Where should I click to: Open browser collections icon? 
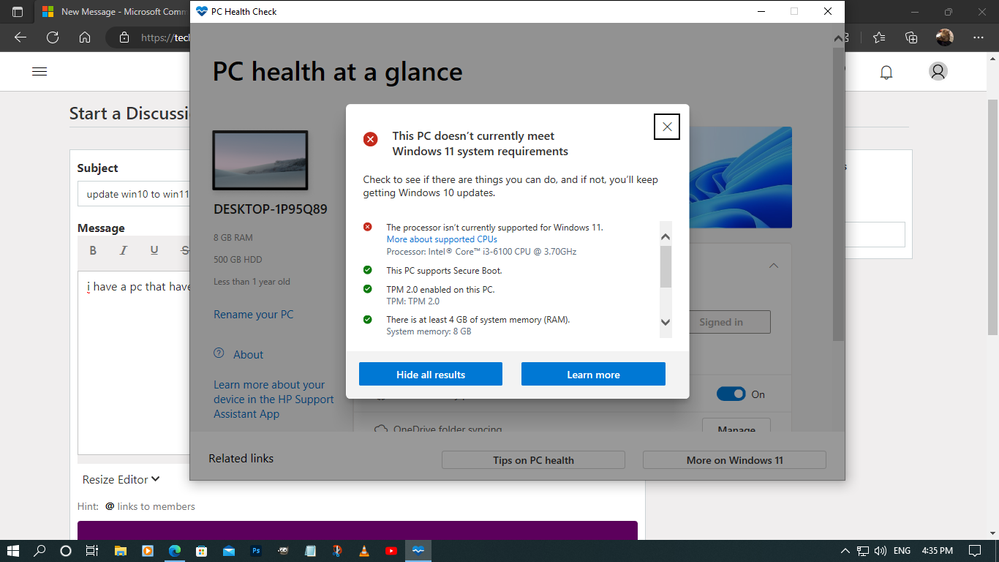[x=911, y=38]
